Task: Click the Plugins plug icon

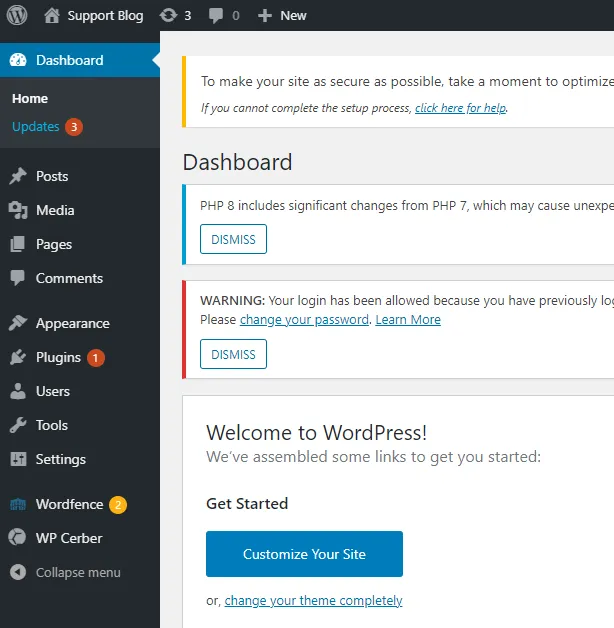Action: (x=18, y=357)
